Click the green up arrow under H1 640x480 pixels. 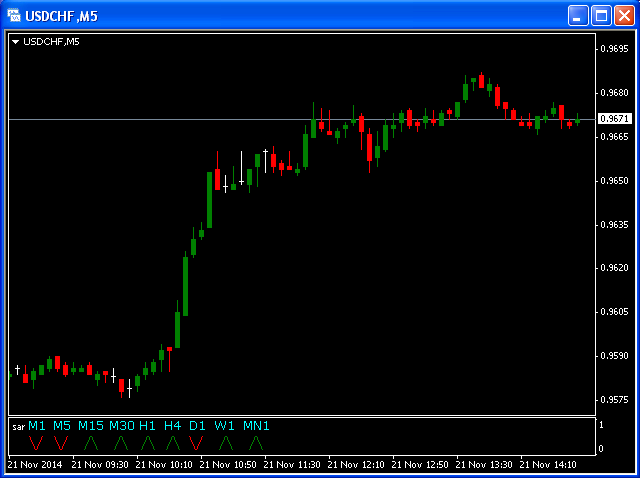click(148, 442)
